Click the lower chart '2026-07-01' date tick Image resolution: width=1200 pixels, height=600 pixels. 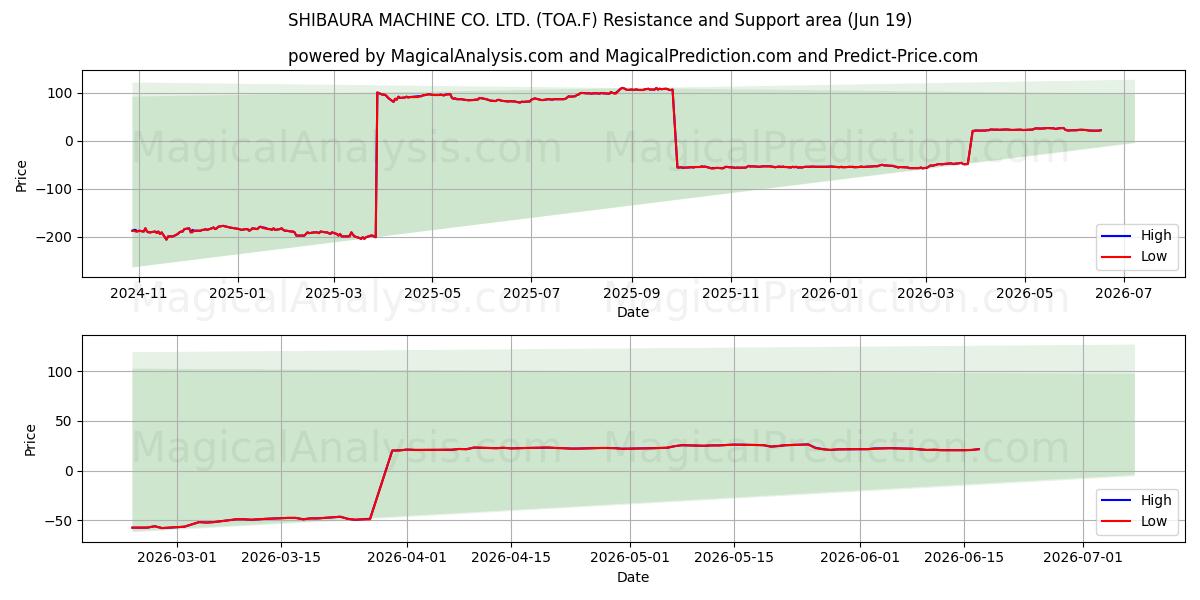point(1083,557)
